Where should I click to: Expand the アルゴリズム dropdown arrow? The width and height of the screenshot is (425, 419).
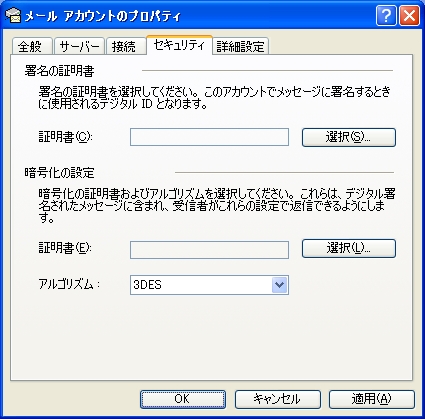(x=279, y=285)
